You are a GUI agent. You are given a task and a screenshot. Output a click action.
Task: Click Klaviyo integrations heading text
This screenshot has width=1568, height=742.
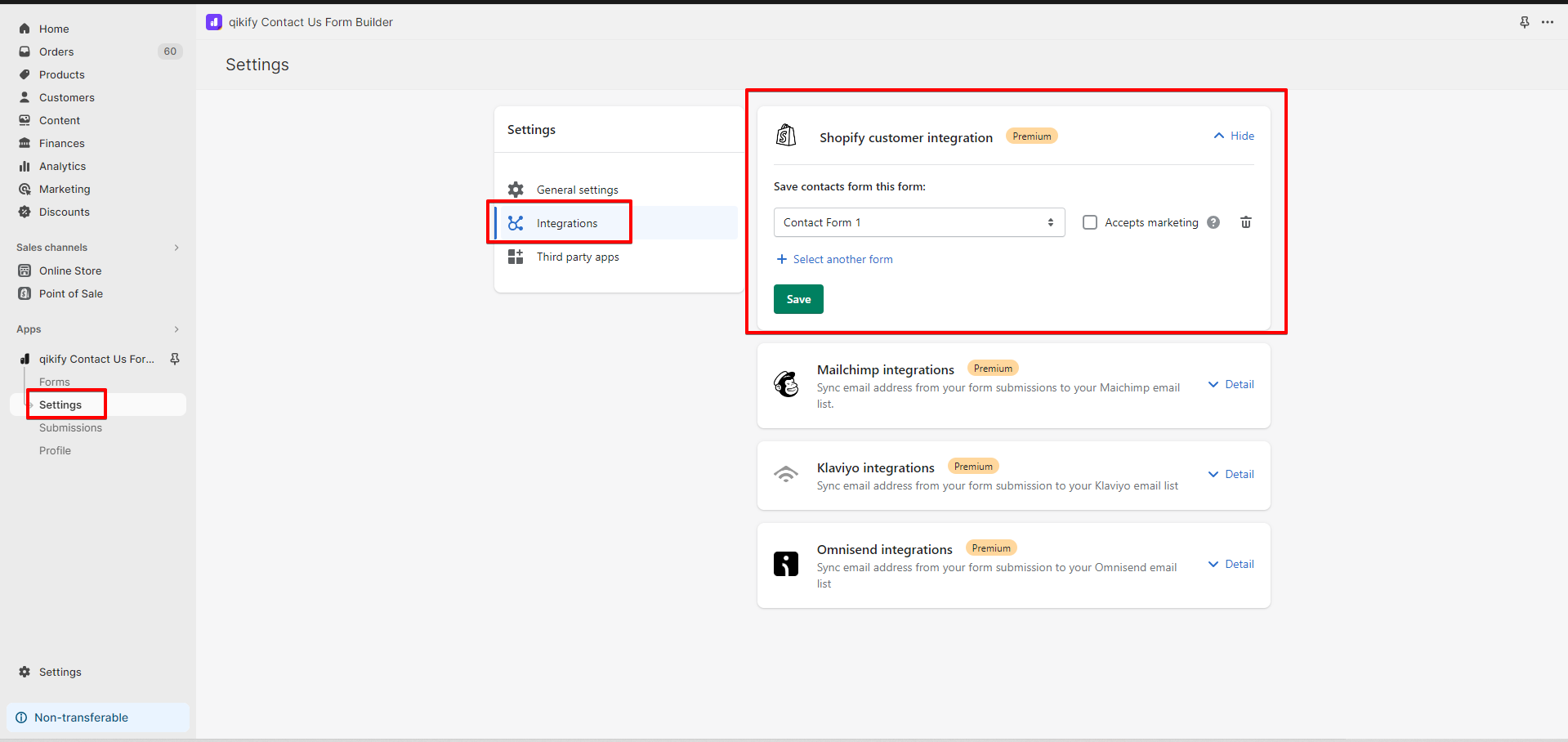tap(876, 467)
